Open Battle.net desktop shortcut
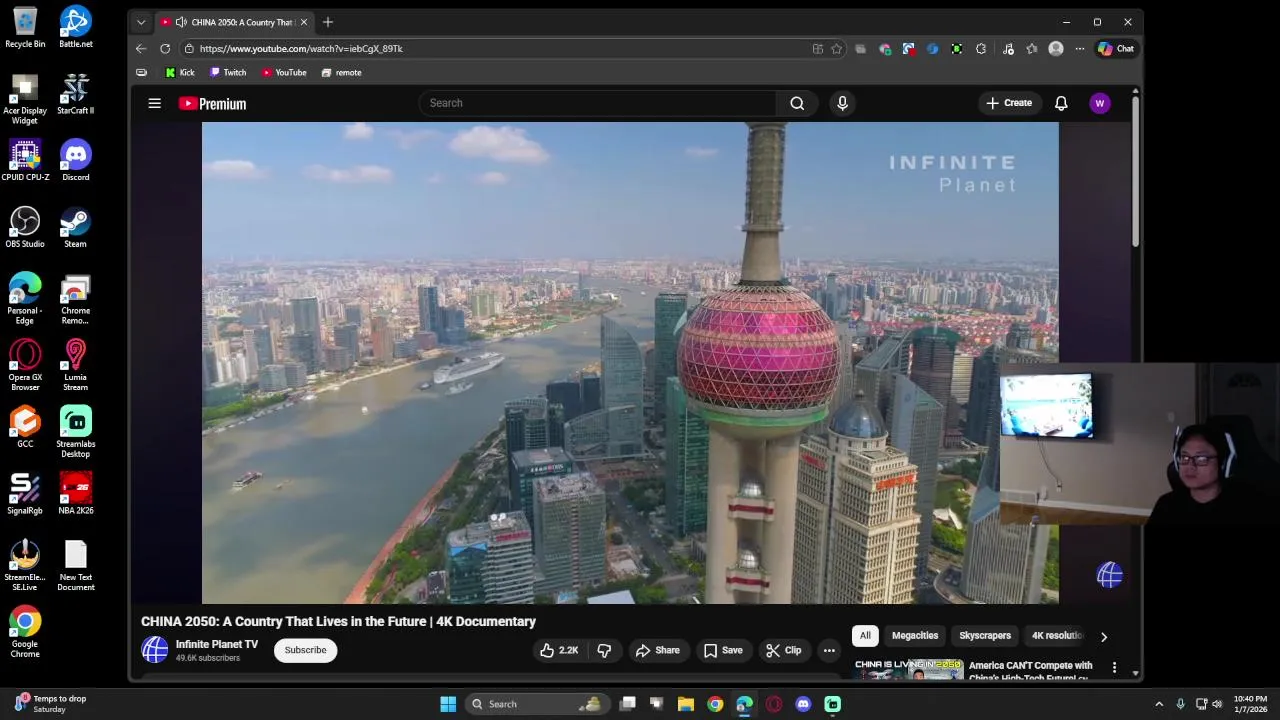Viewport: 1280px width, 720px height. [75, 27]
